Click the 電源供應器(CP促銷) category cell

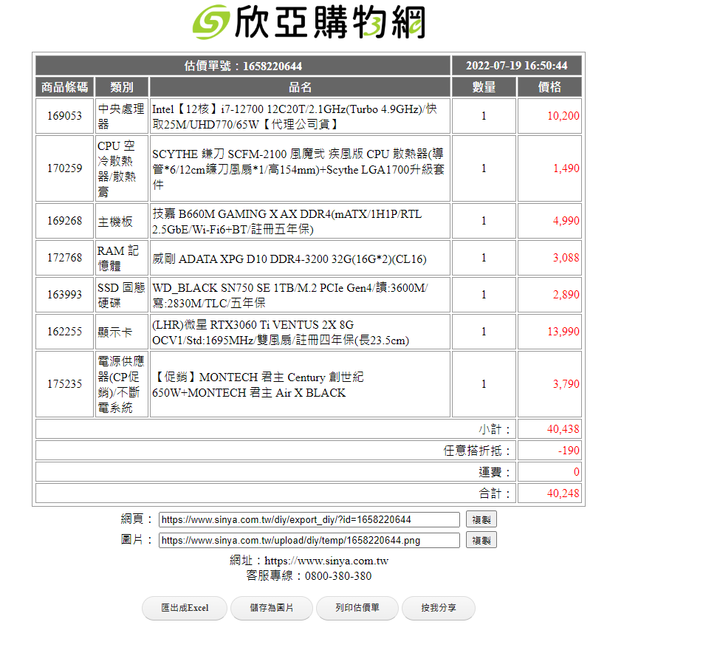click(x=122, y=384)
